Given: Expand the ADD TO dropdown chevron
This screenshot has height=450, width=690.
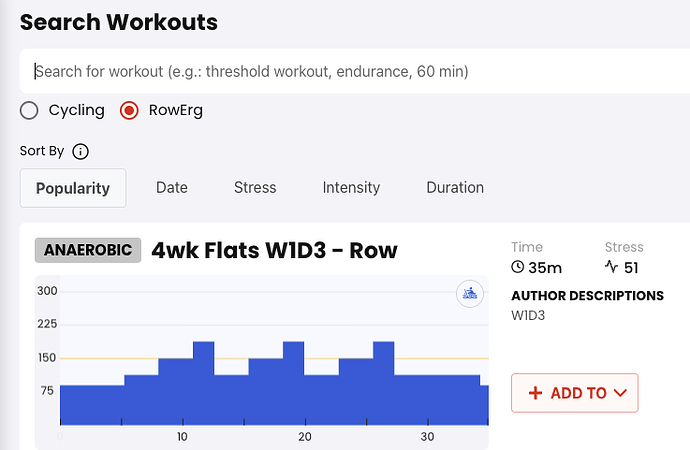Looking at the screenshot, I should coord(620,393).
